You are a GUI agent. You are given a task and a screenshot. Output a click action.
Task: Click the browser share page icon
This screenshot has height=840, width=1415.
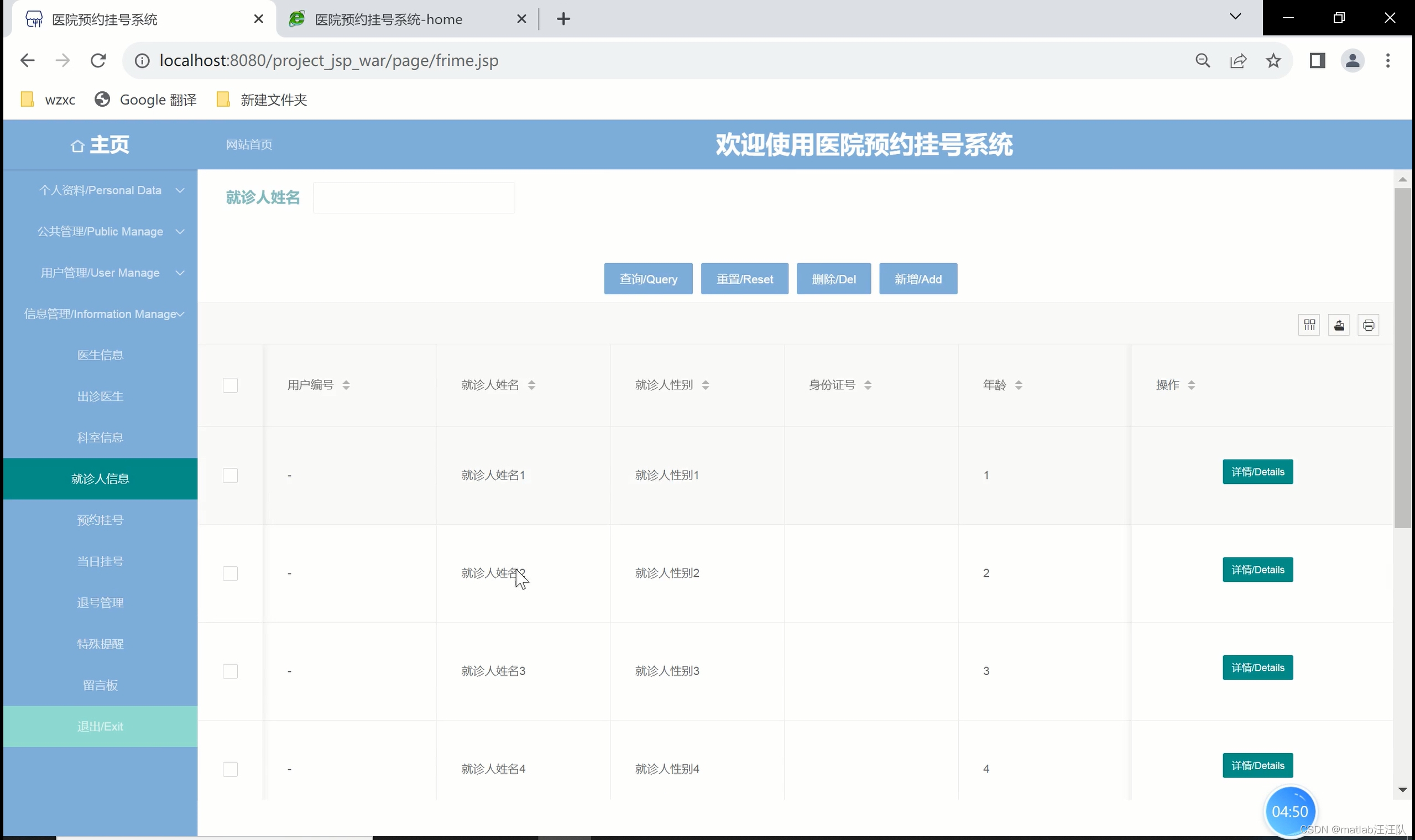1238,61
